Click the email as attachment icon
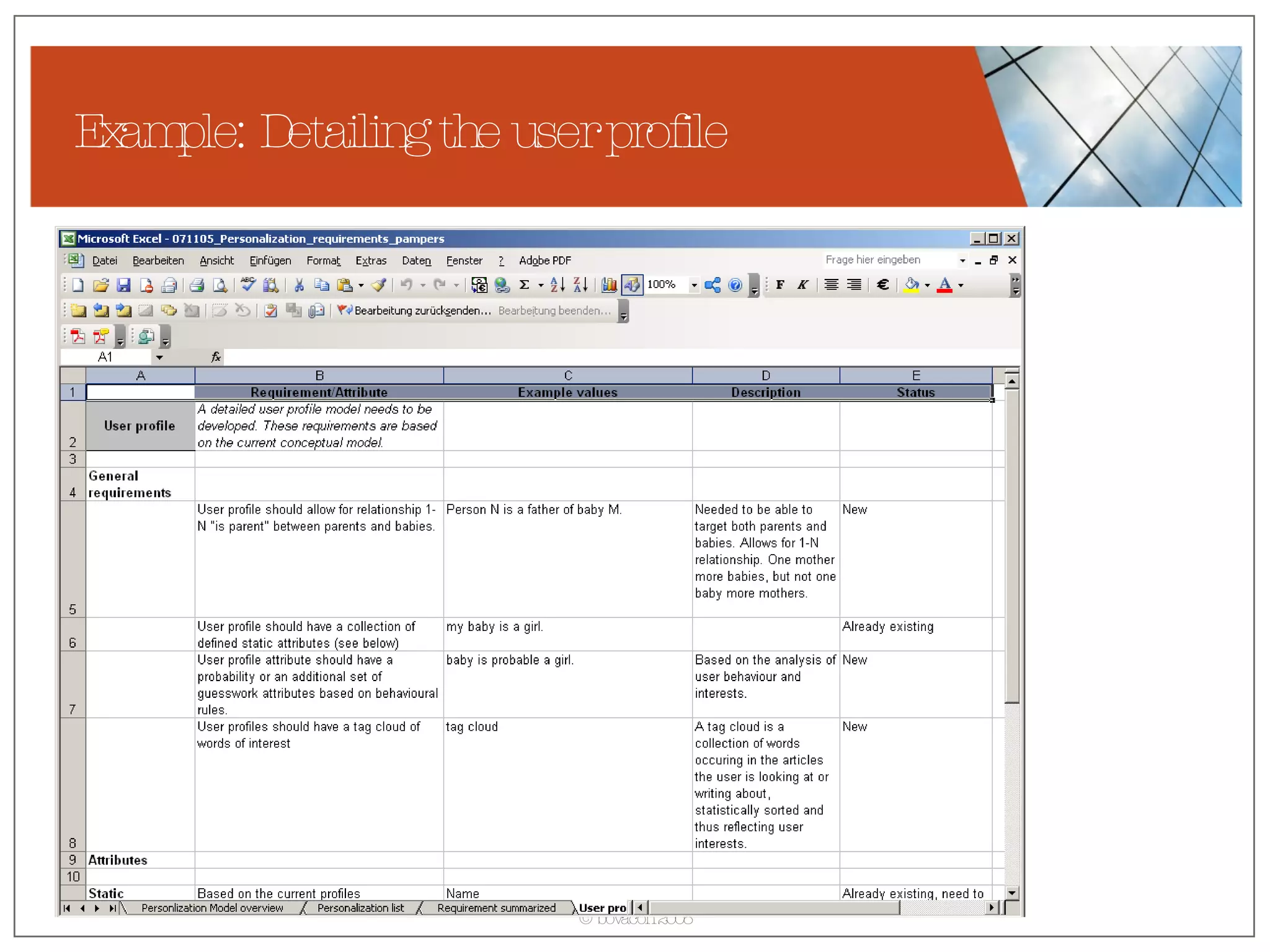This screenshot has width=1270, height=952. 317,311
